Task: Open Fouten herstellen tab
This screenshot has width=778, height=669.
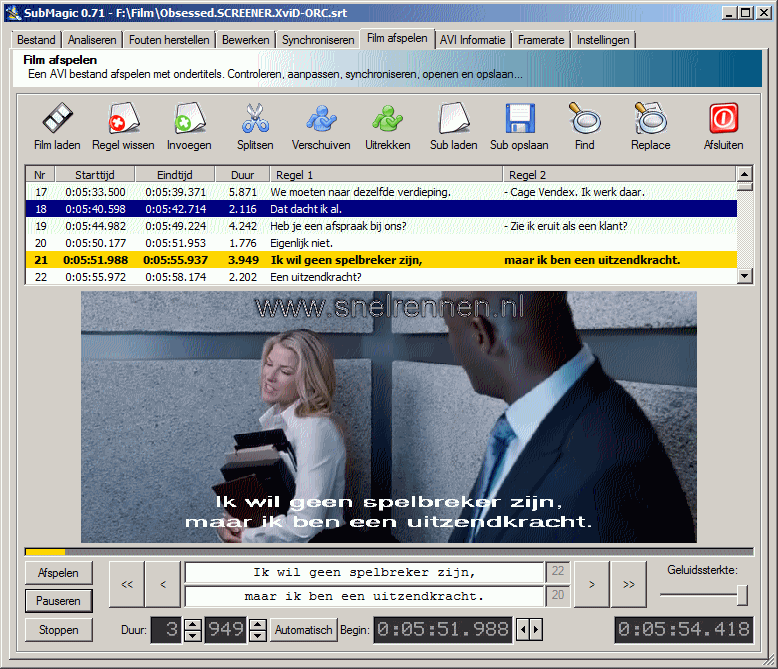Action: click(x=169, y=40)
